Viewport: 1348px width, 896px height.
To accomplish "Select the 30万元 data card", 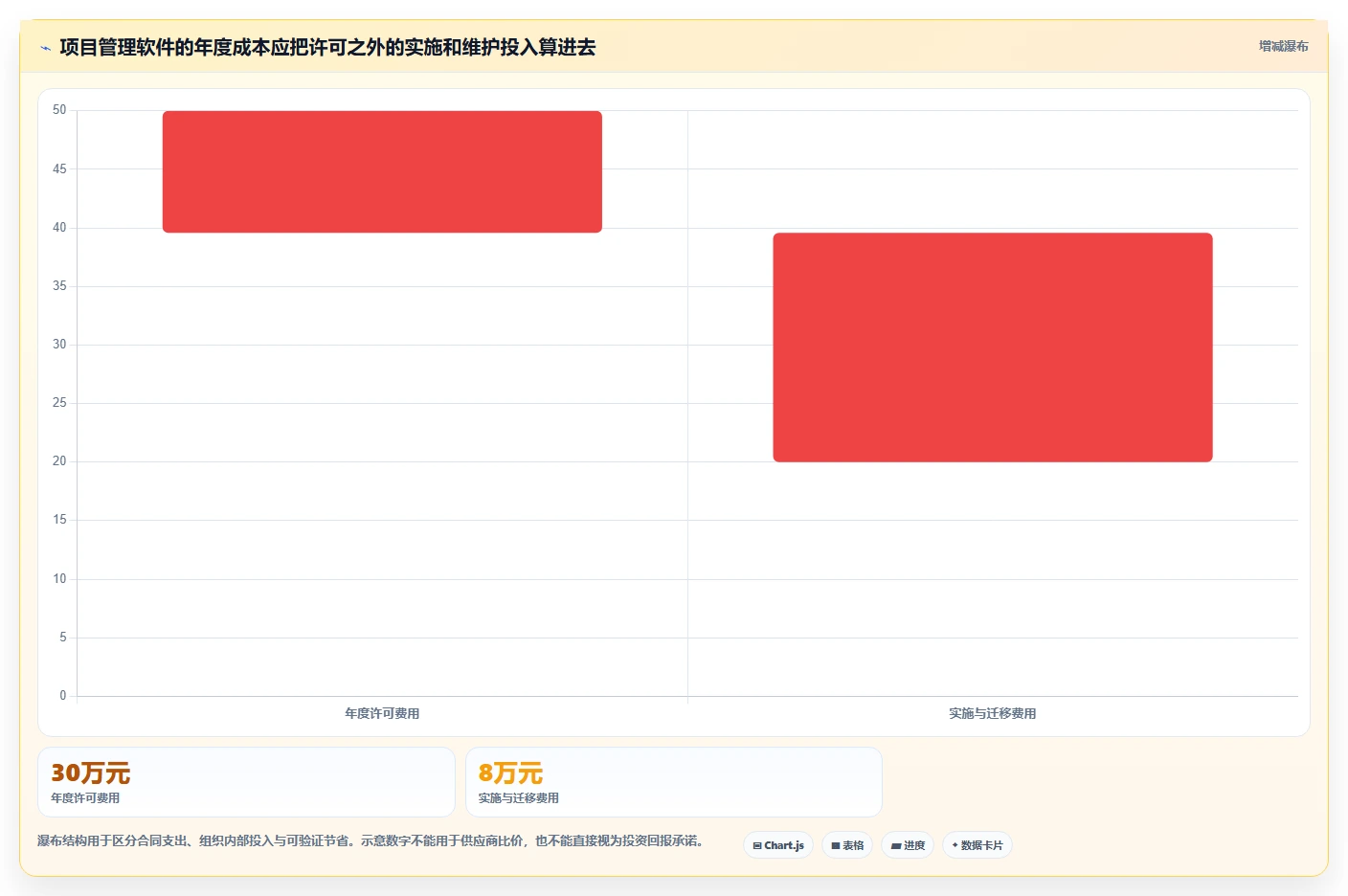I will [246, 782].
